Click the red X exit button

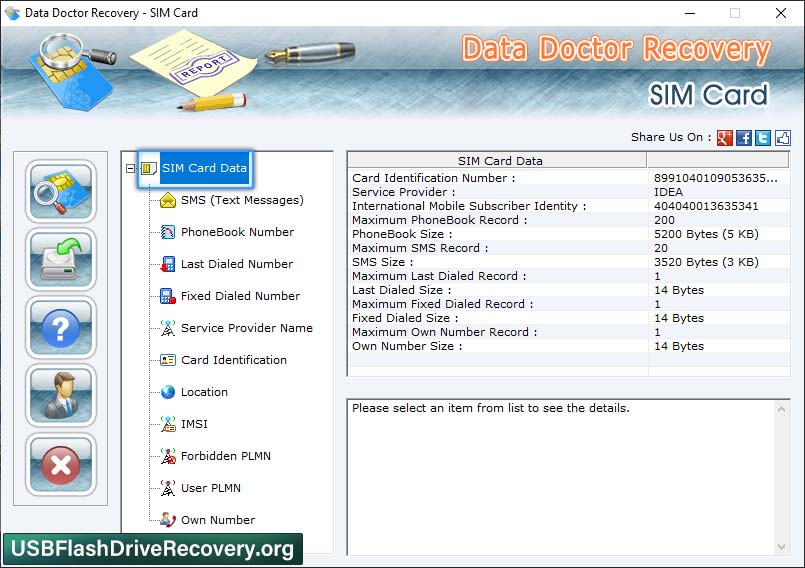pyautogui.click(x=61, y=465)
